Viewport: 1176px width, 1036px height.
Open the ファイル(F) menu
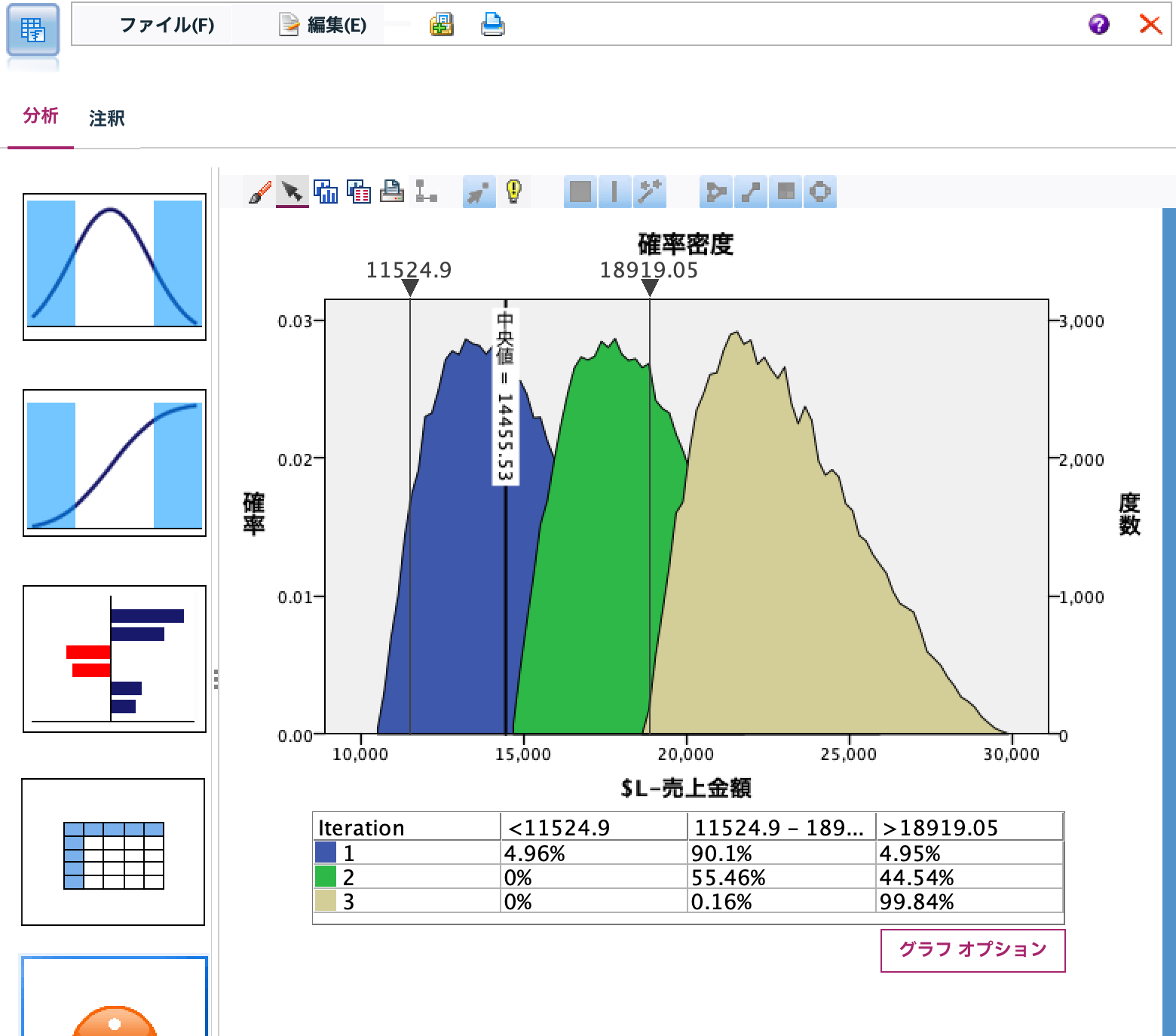click(x=165, y=25)
